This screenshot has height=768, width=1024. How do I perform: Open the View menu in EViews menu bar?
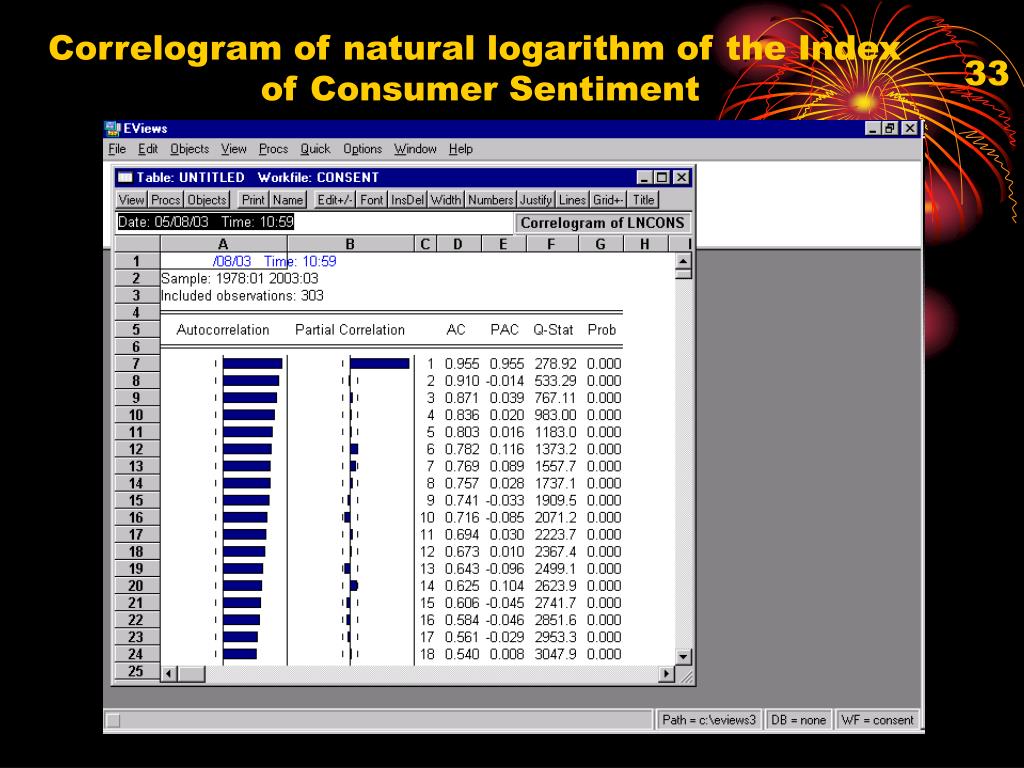point(233,149)
